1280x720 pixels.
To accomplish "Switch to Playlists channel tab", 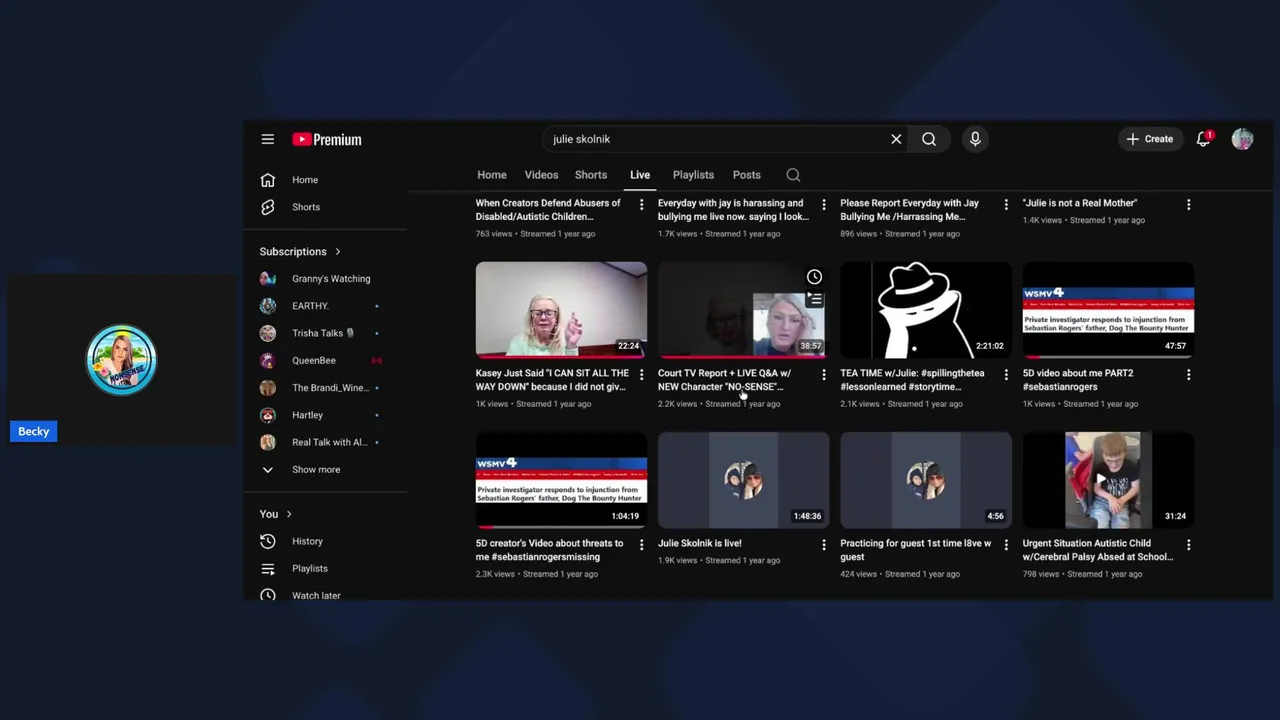I will [x=693, y=175].
